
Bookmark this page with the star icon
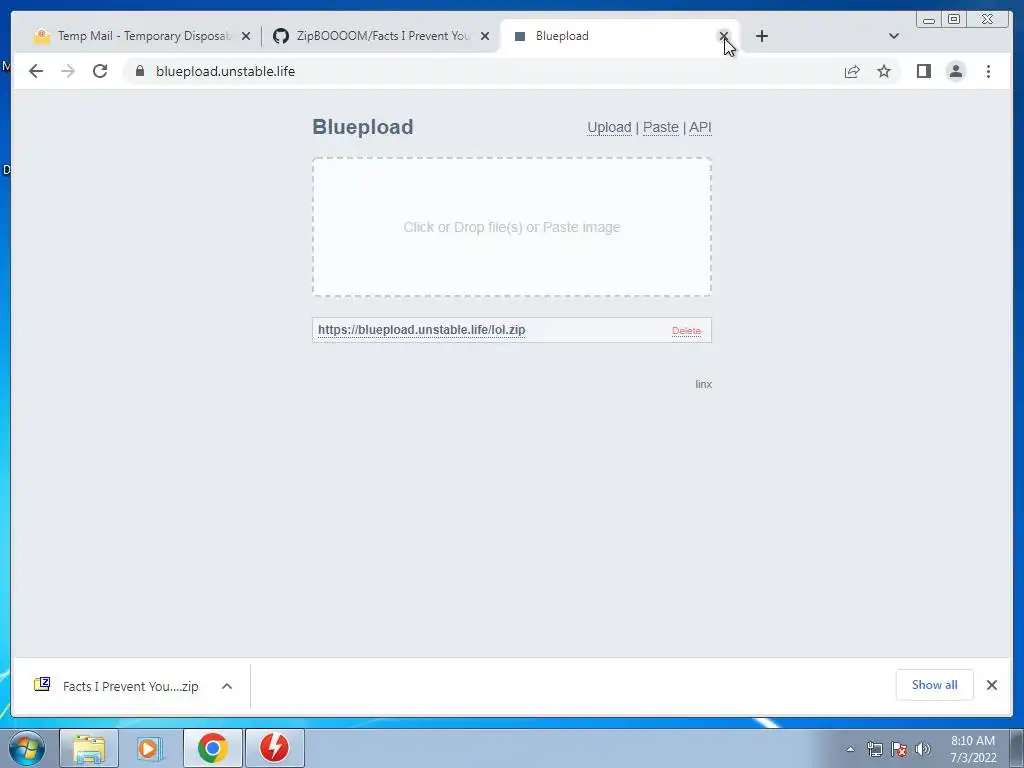click(884, 71)
